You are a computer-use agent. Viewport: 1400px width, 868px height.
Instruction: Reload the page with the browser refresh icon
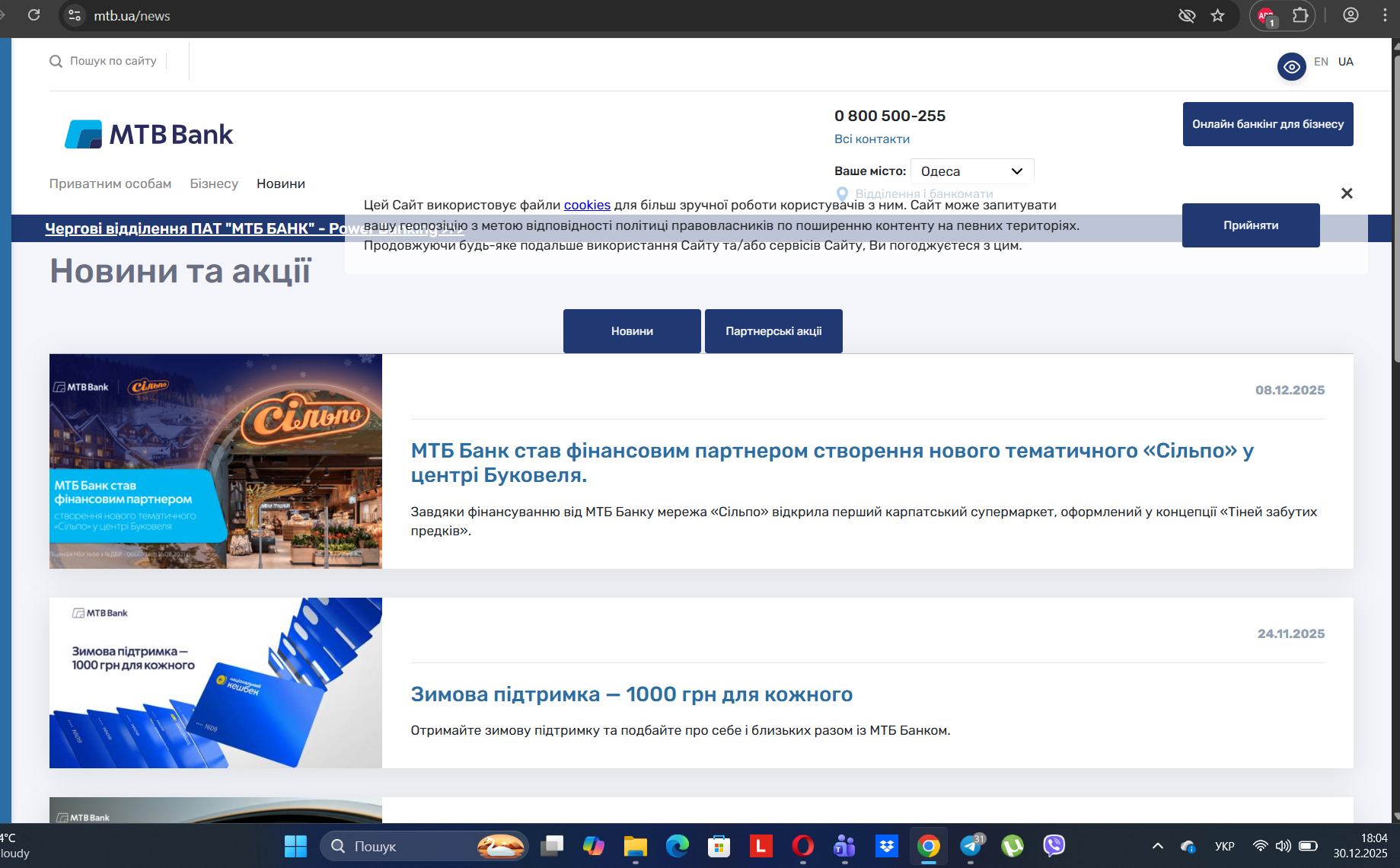33,15
